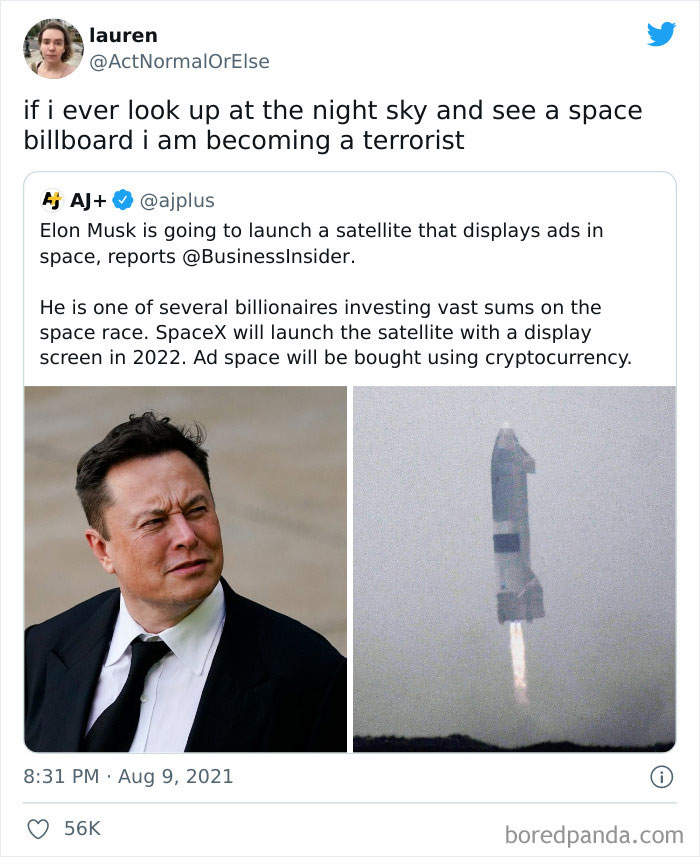Click the tweet timestamp 8:31 PM · Aug 9, 2021
The image size is (700, 857).
128,776
